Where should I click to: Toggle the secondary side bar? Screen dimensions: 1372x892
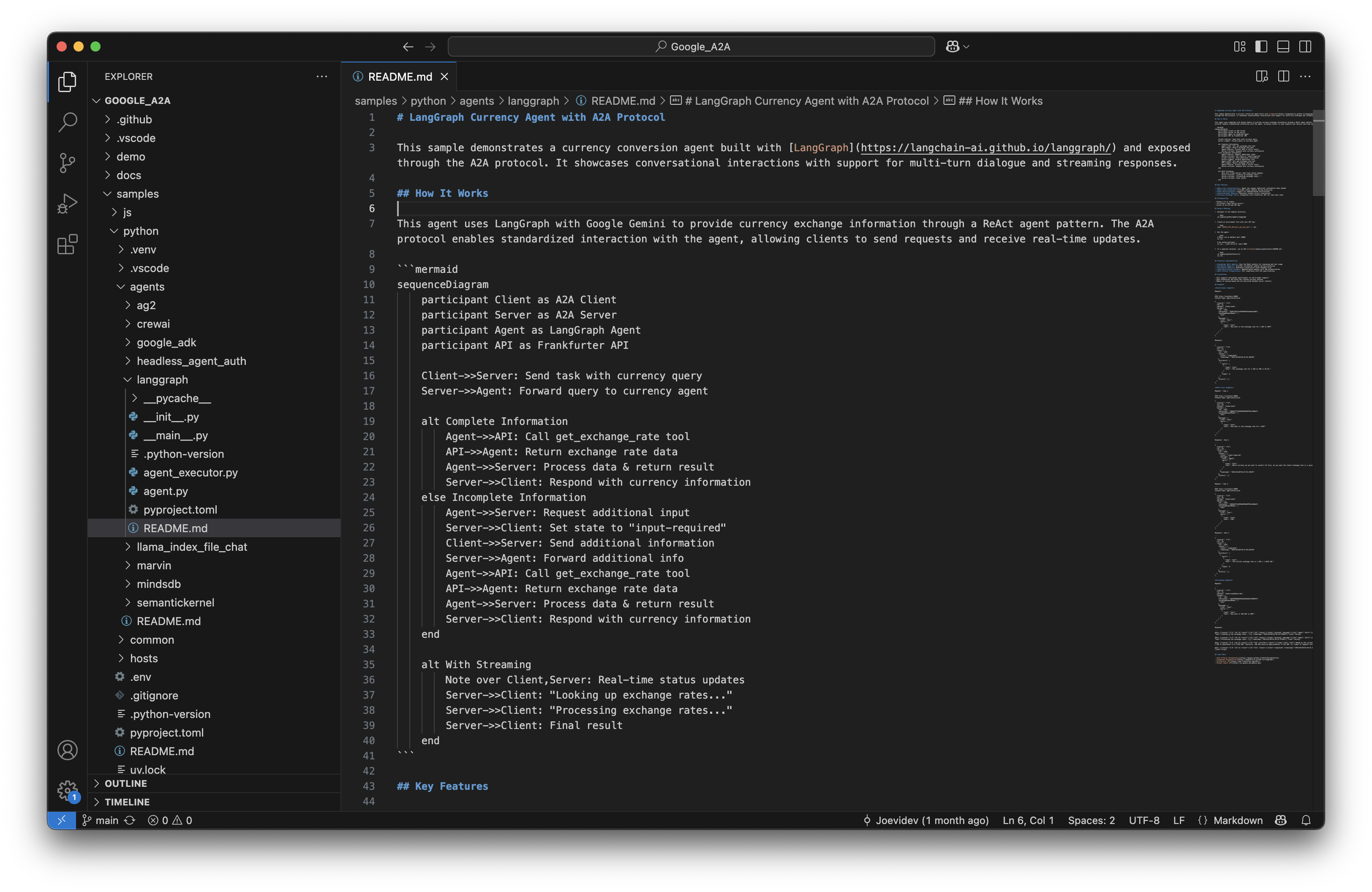click(1305, 47)
